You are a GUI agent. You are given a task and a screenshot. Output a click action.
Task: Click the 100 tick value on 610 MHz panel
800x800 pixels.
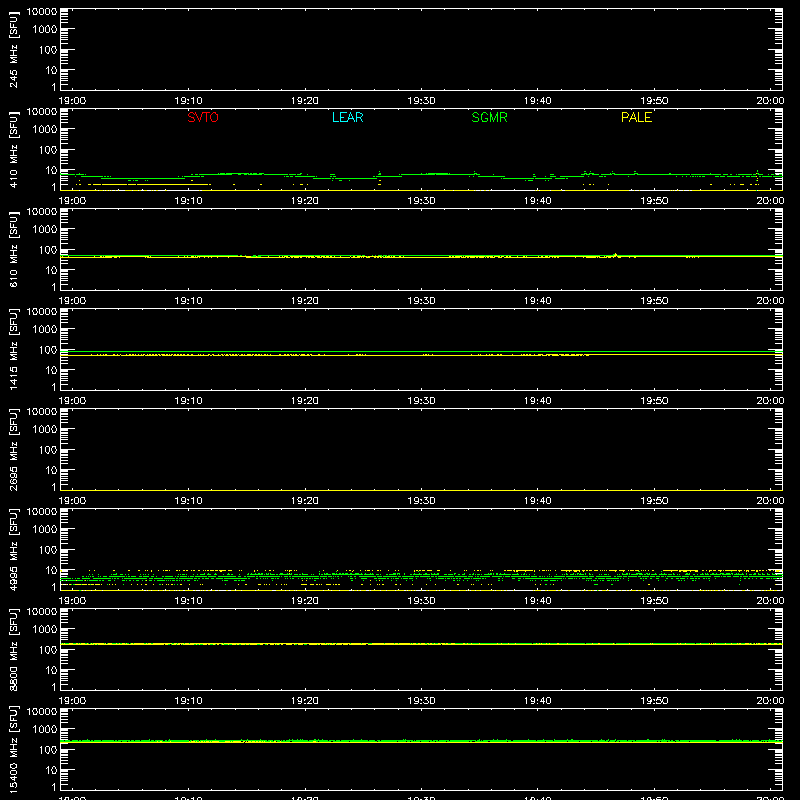click(48, 250)
